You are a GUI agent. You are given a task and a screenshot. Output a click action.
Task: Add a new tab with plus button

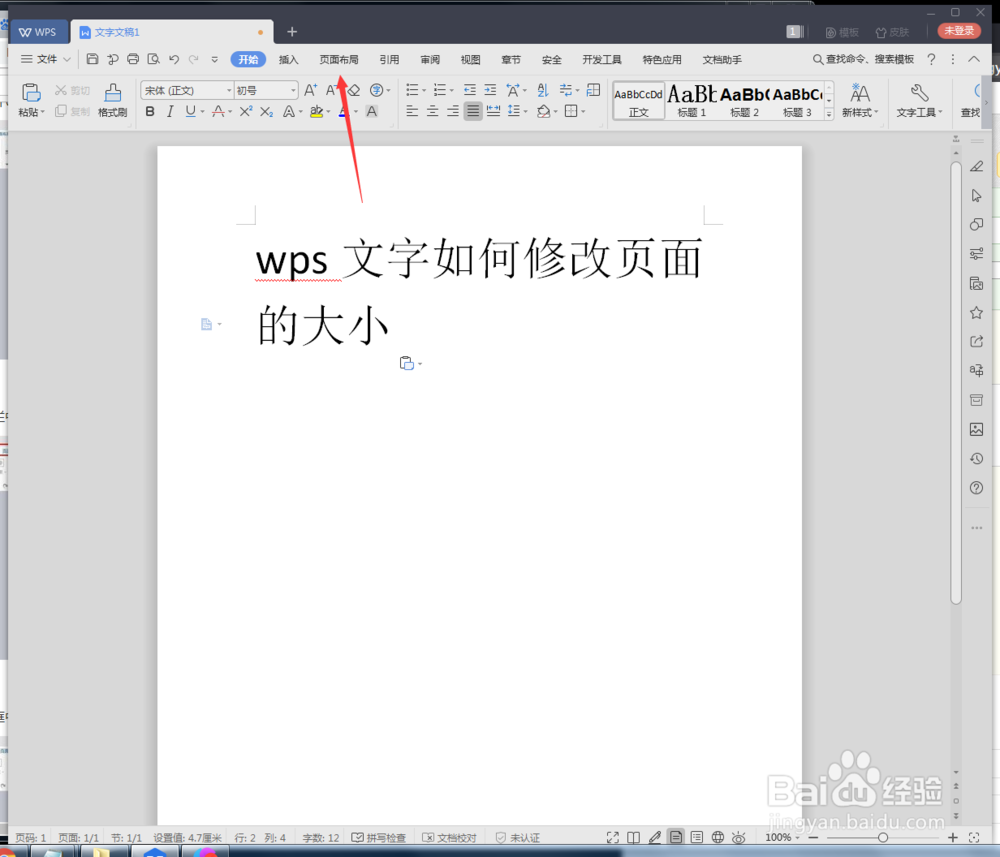292,32
